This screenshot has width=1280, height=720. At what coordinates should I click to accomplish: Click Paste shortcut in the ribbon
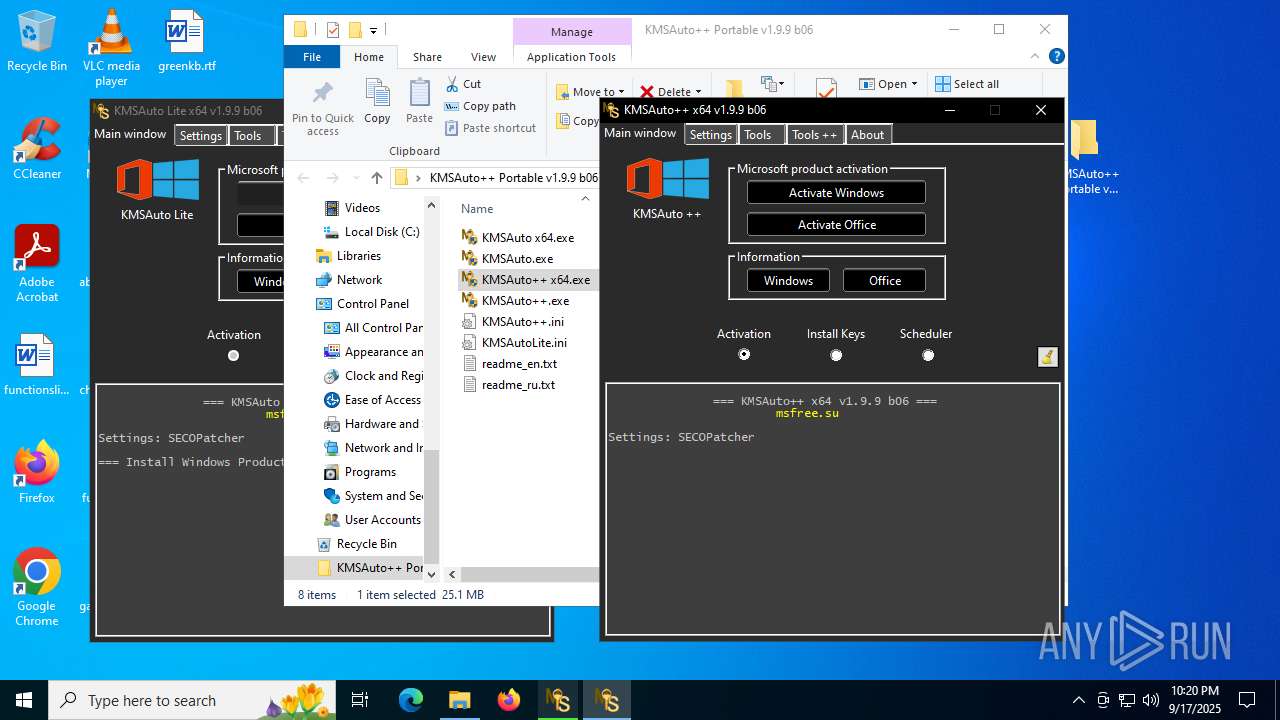pos(490,128)
